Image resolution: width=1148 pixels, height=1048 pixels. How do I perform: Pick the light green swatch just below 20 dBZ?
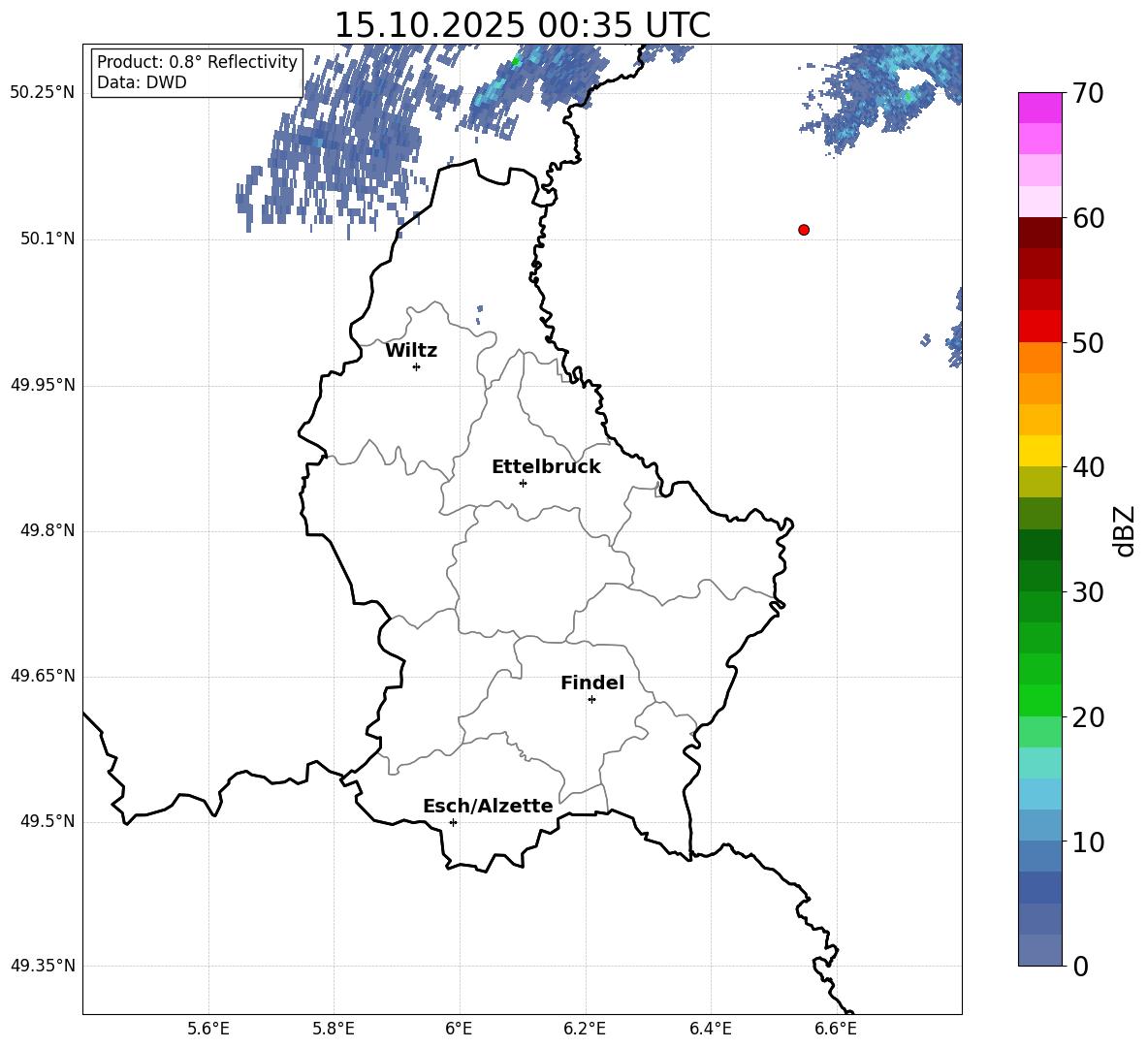tap(1040, 732)
